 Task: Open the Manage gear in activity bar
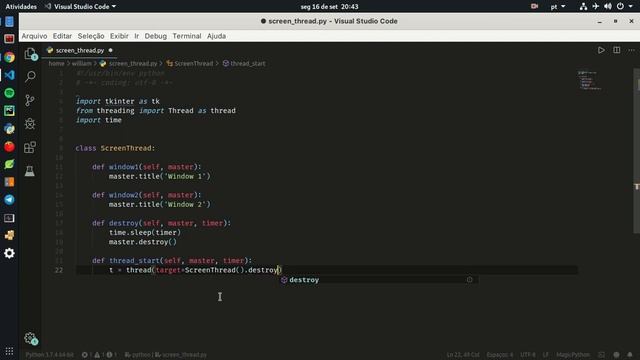pos(30,338)
